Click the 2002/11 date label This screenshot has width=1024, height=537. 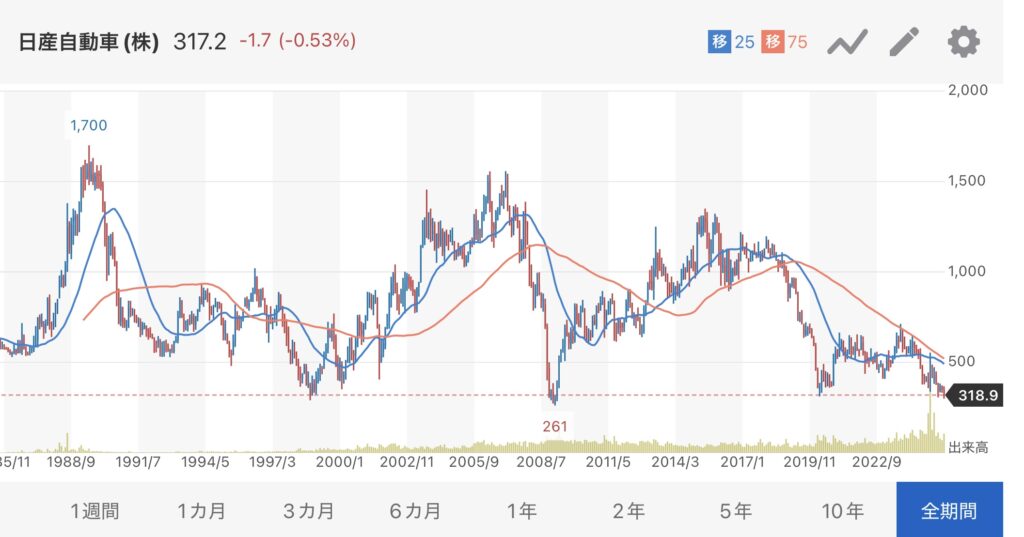pos(407,463)
